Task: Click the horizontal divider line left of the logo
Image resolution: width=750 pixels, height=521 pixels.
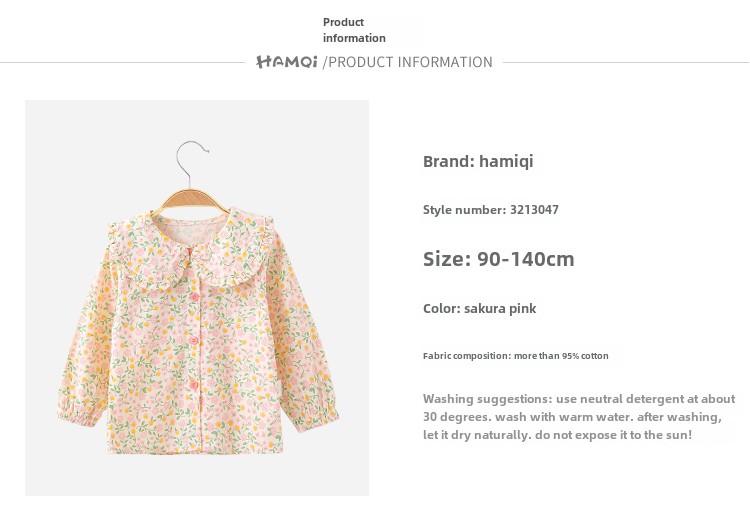Action: coord(120,63)
